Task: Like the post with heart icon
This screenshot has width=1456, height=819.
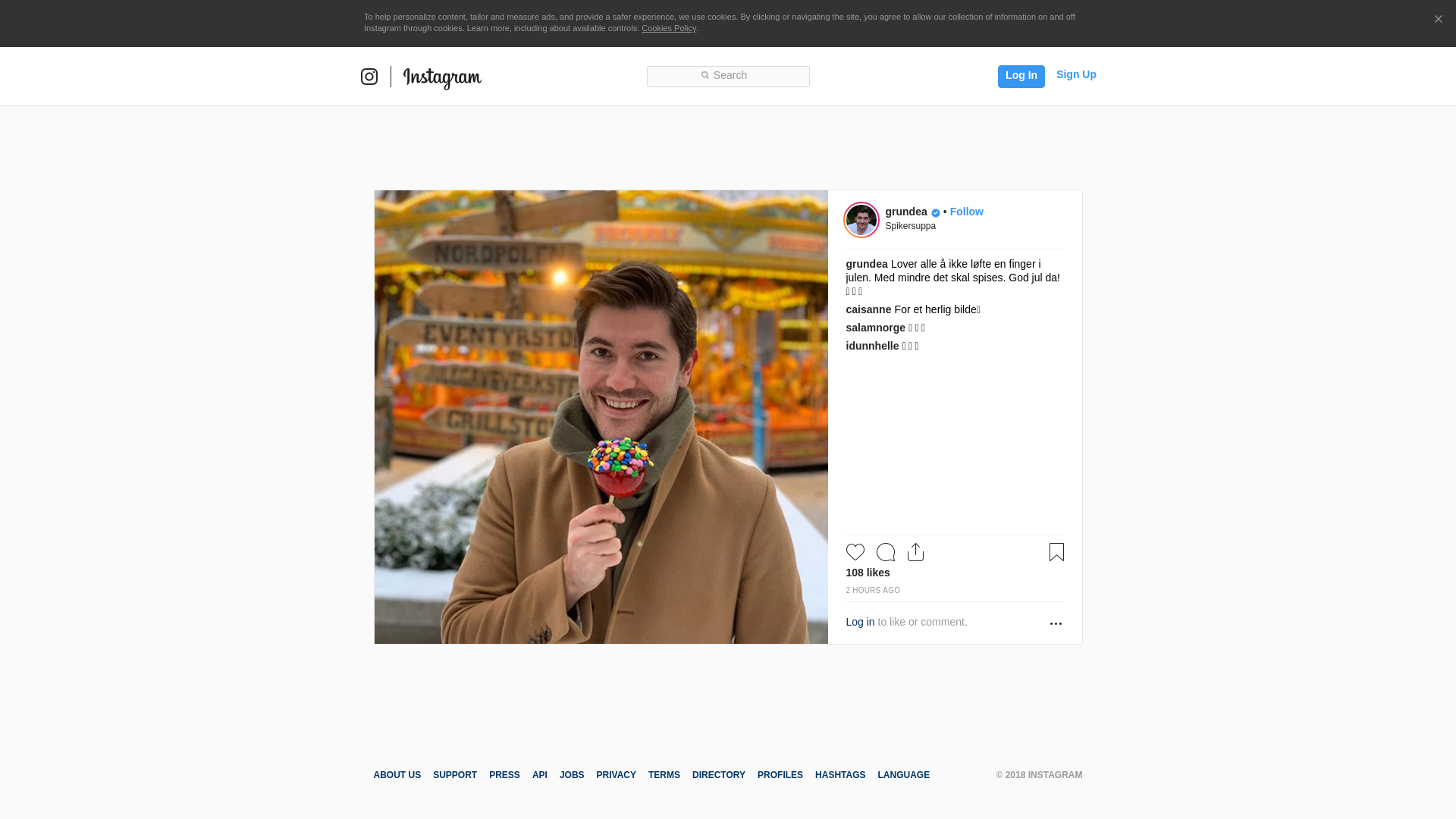Action: (x=855, y=552)
